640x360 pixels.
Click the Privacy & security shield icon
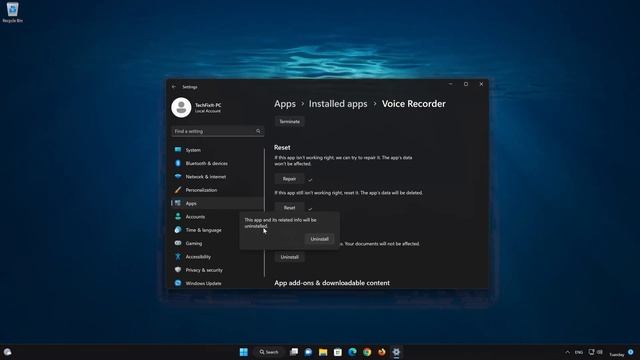click(178, 270)
